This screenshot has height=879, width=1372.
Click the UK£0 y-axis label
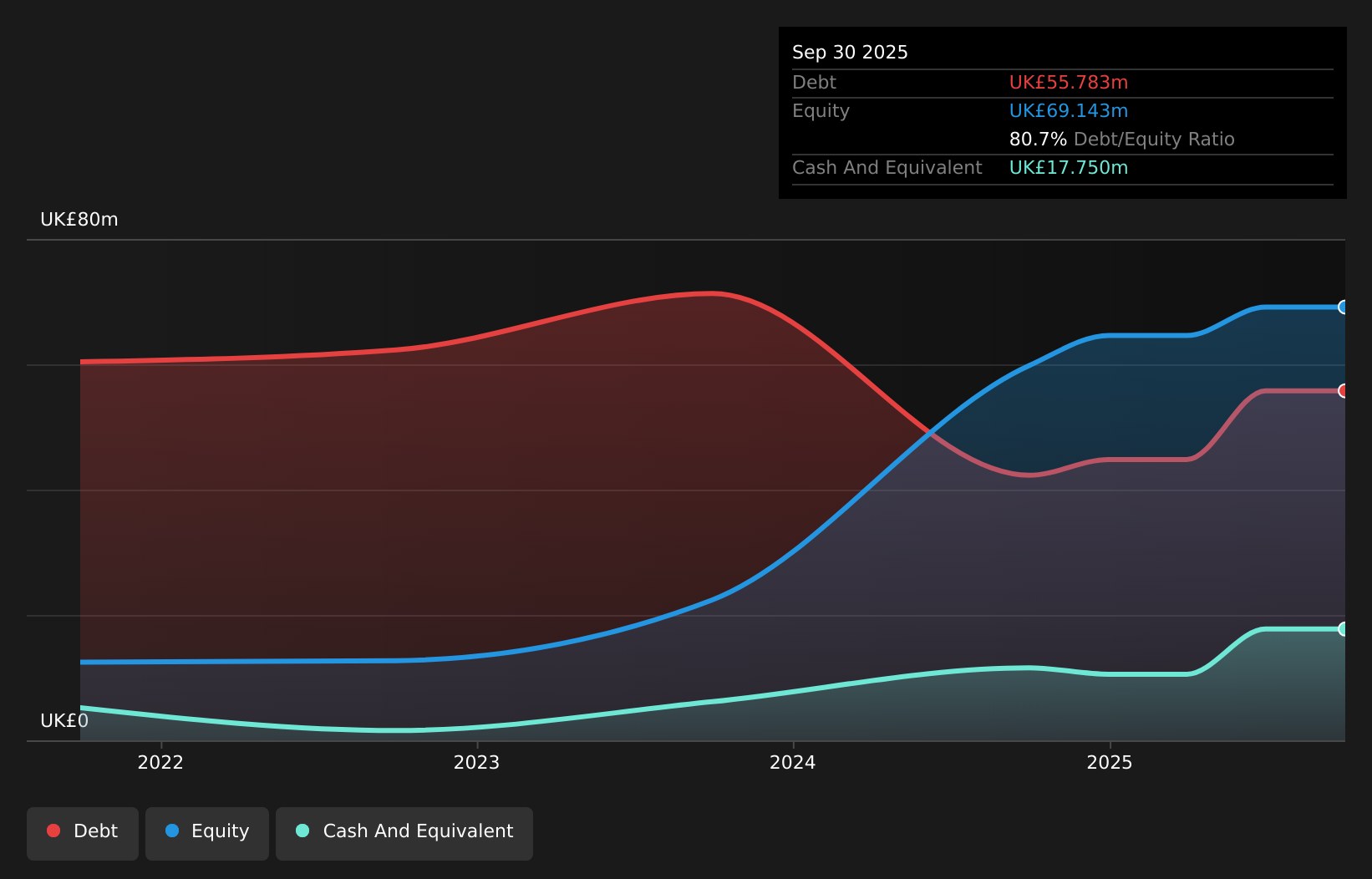coord(64,721)
